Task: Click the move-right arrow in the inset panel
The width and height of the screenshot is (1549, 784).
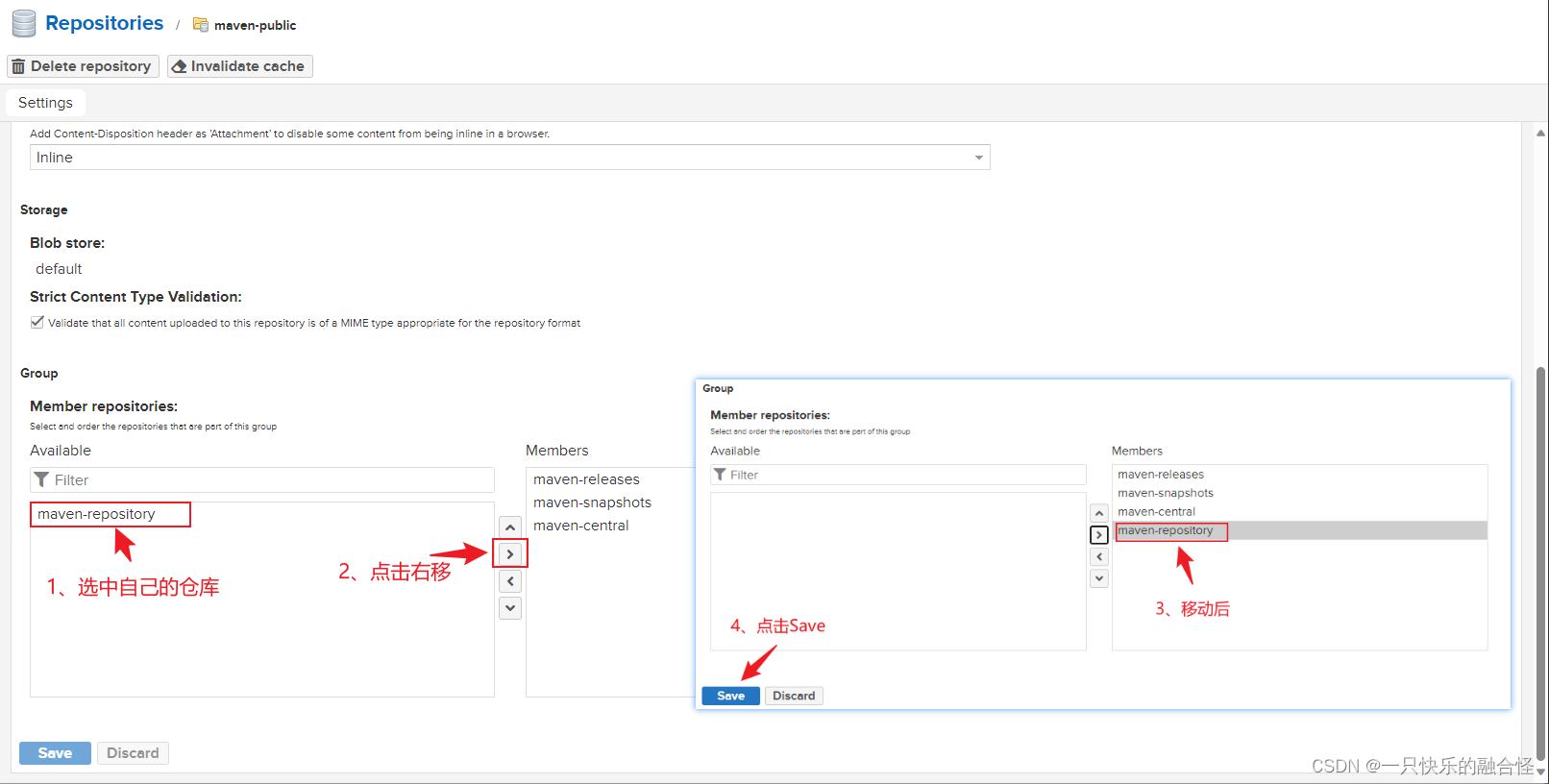Action: pos(1099,535)
